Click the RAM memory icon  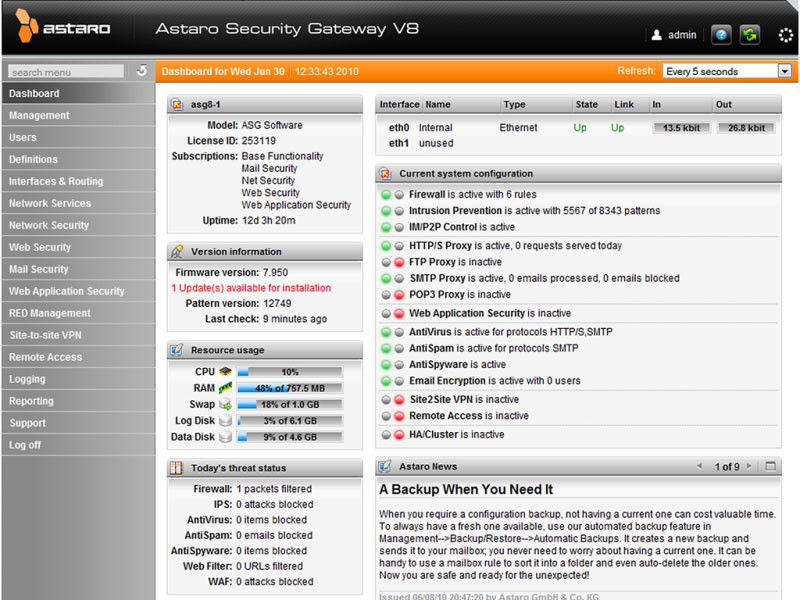(x=225, y=388)
